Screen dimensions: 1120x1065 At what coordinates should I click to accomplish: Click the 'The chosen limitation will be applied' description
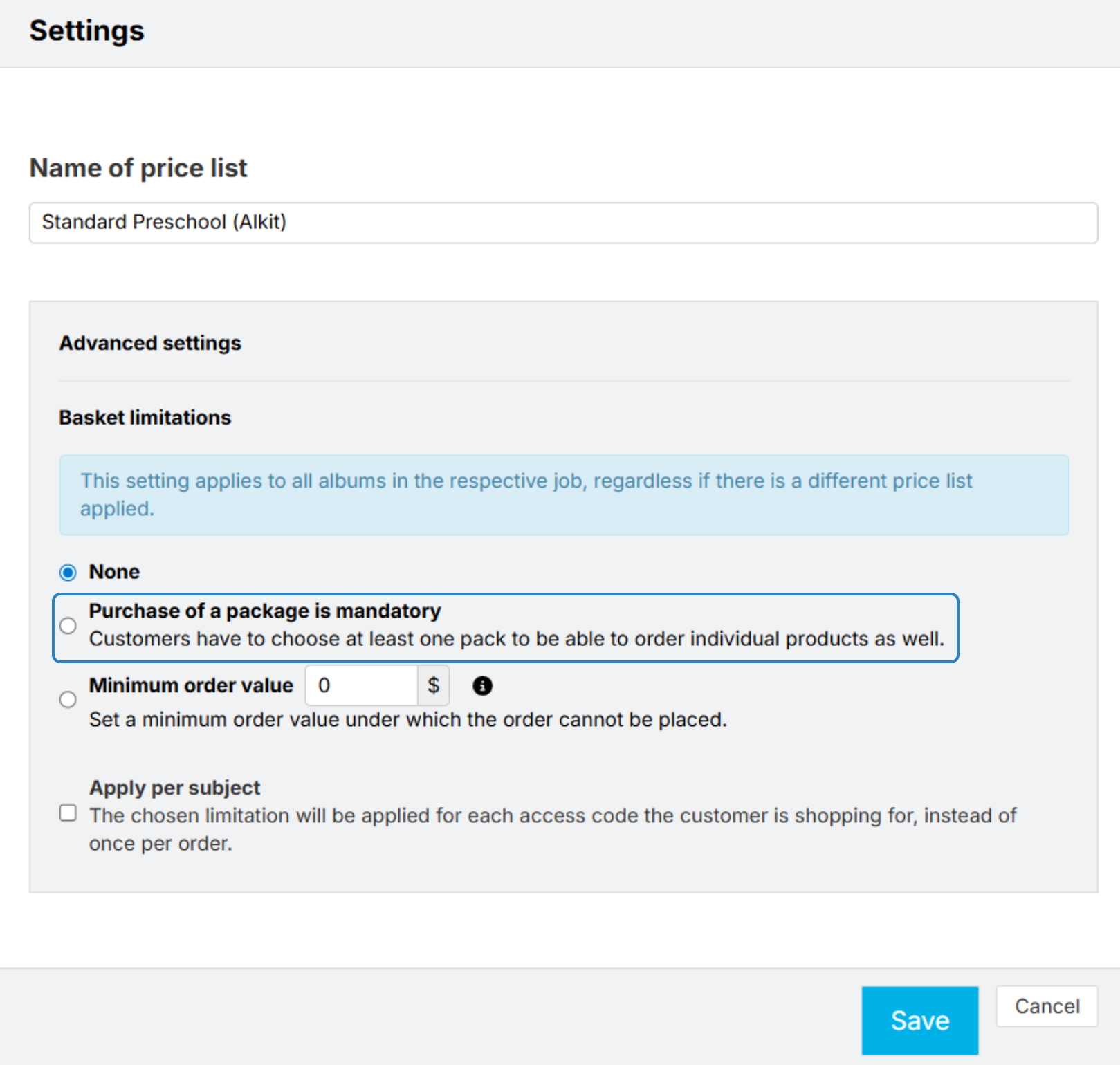[553, 830]
